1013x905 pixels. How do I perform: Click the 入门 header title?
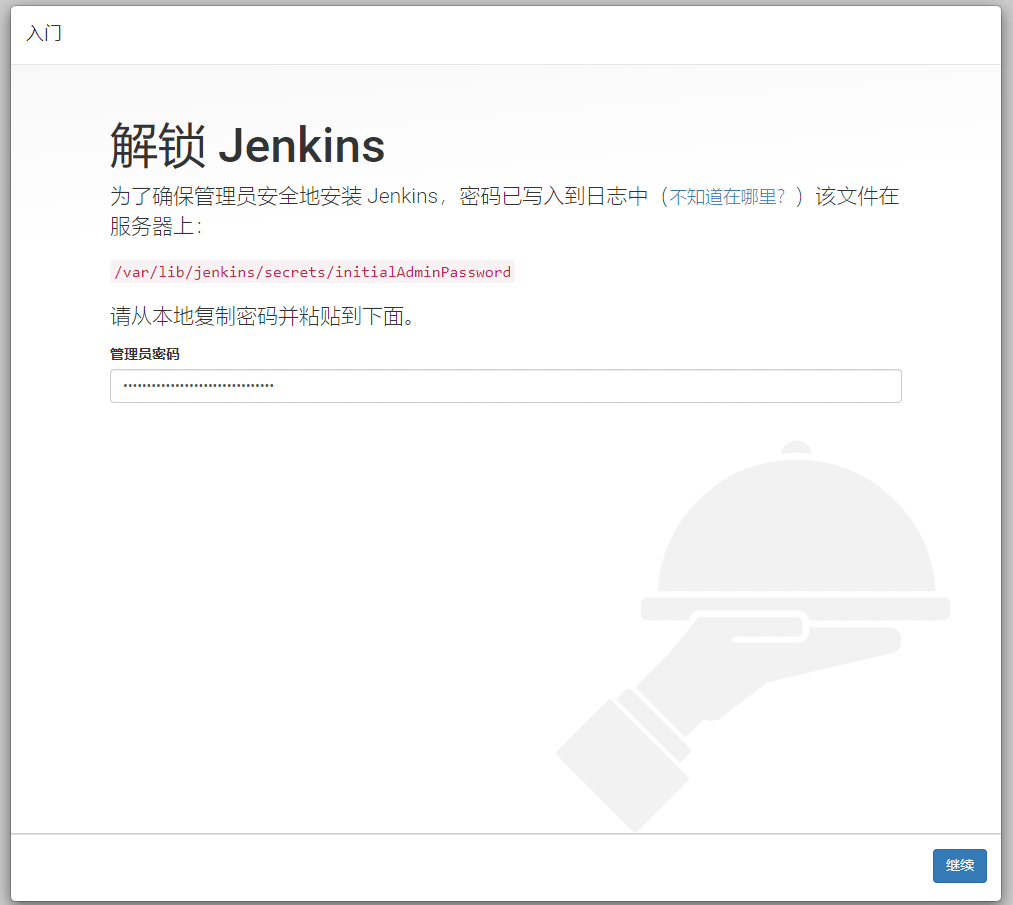click(x=43, y=33)
